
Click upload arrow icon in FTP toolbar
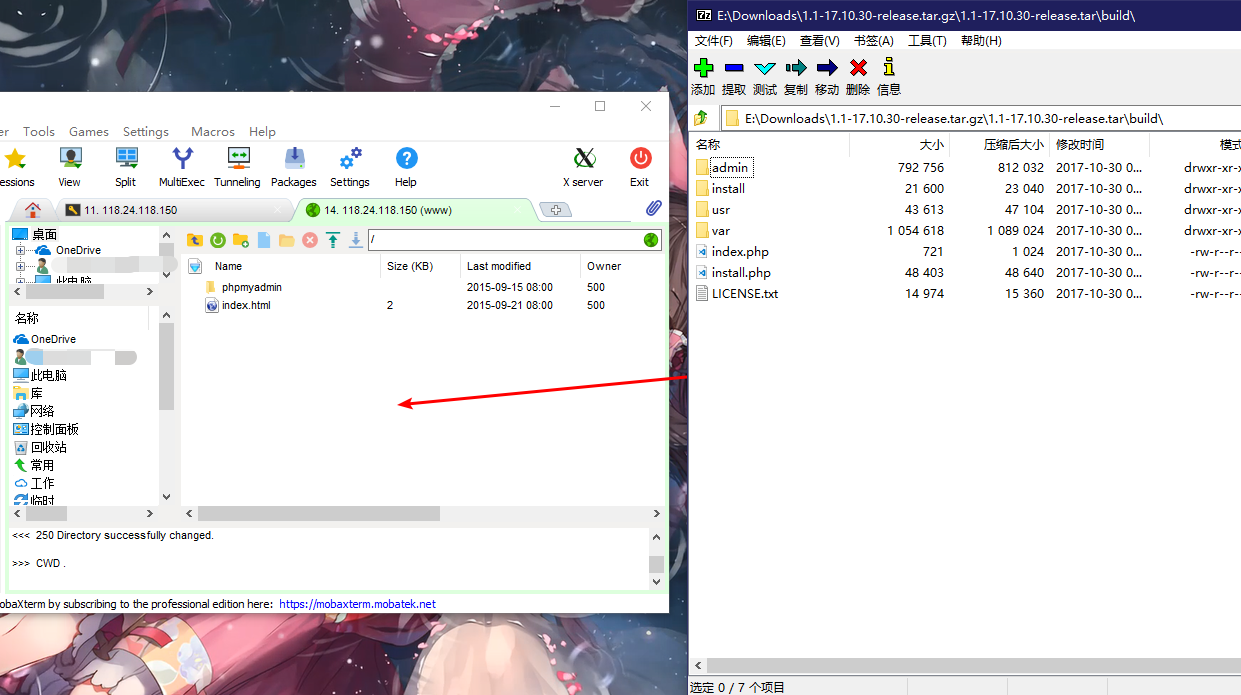click(x=333, y=240)
